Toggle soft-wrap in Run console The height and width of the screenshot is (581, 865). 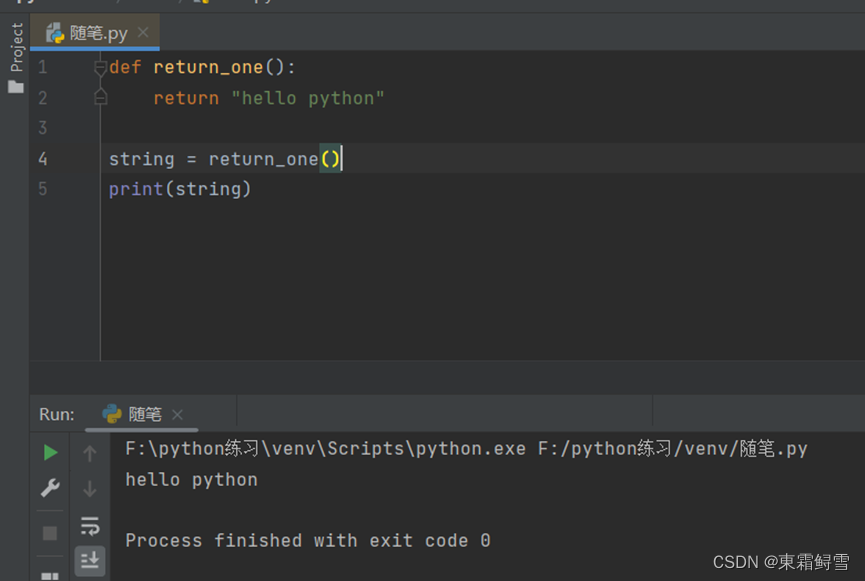[x=90, y=526]
